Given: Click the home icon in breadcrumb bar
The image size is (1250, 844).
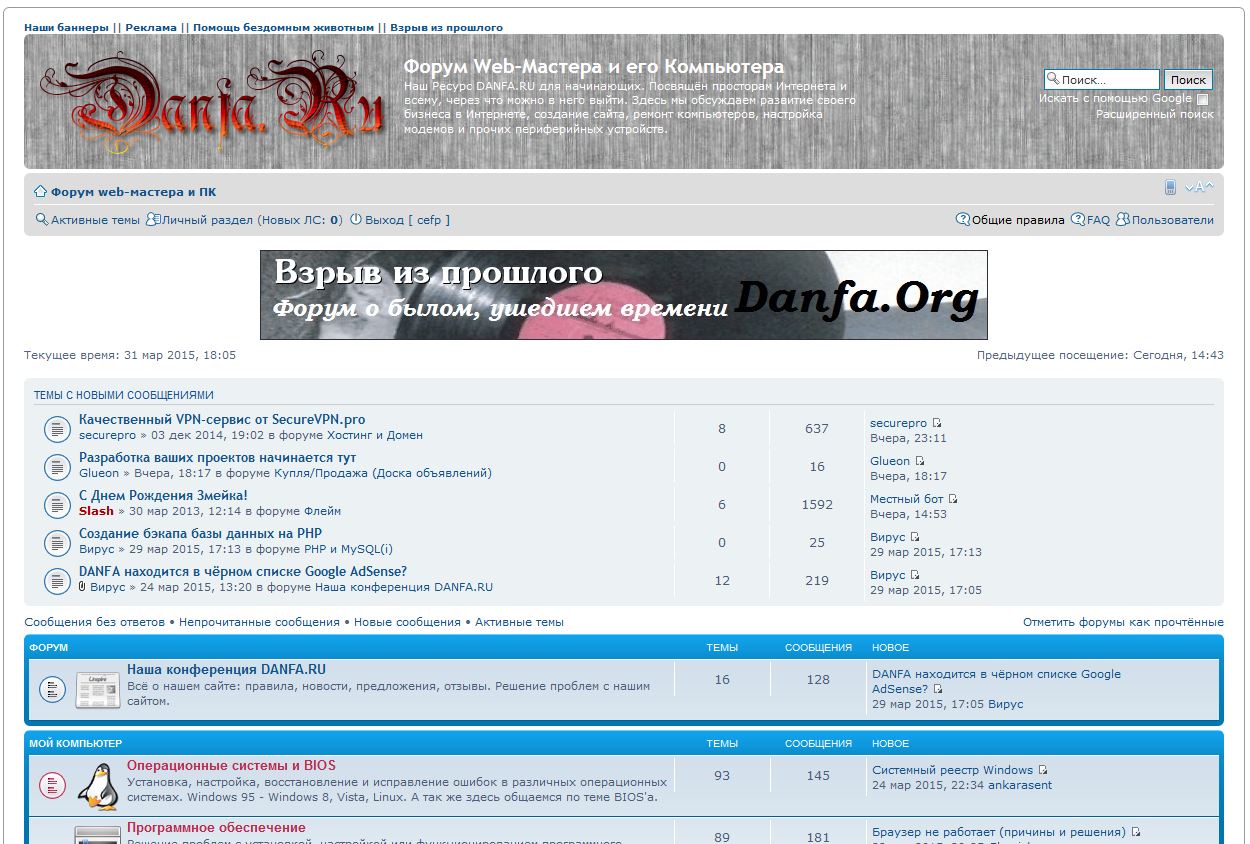Looking at the screenshot, I should (40, 192).
